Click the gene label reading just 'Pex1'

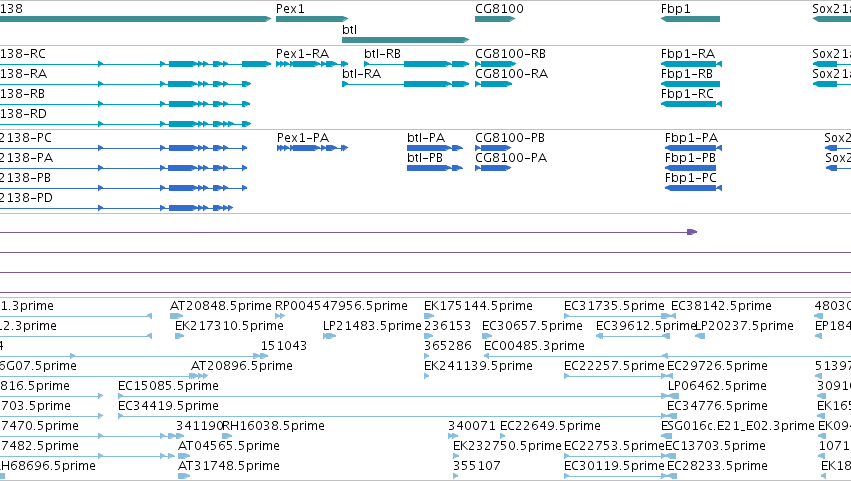click(x=290, y=9)
